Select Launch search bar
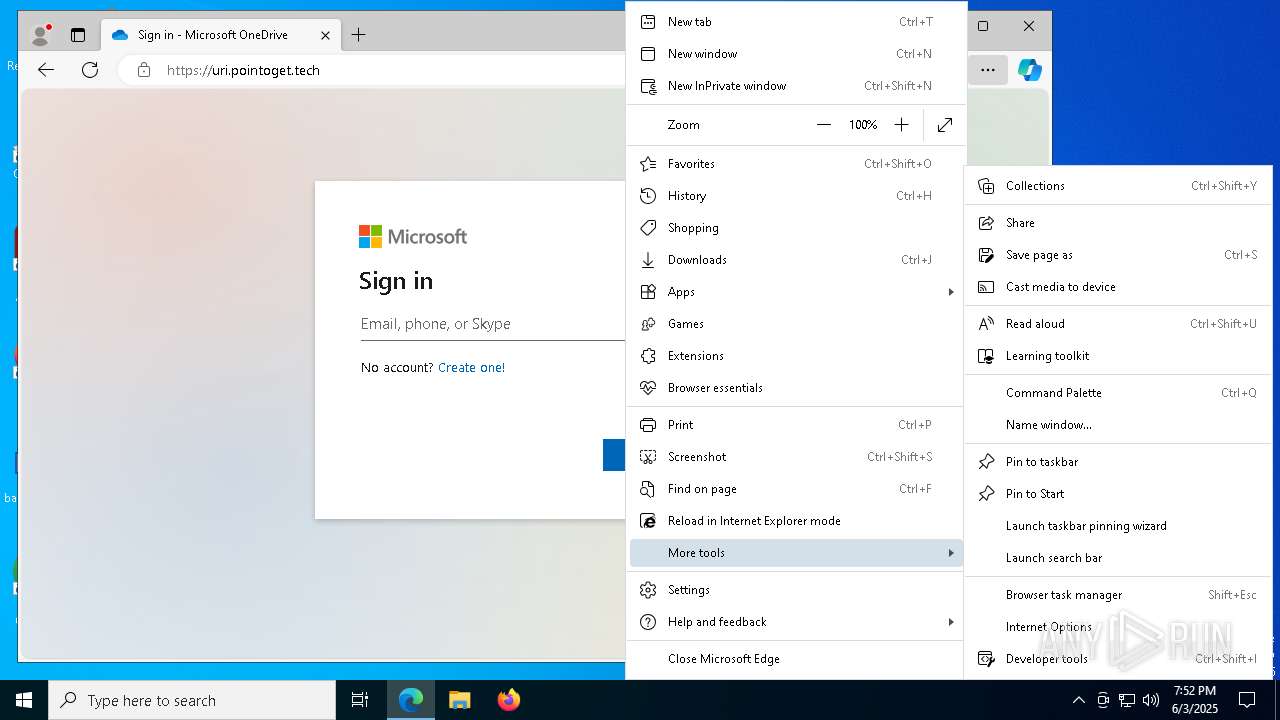 [x=1118, y=557]
